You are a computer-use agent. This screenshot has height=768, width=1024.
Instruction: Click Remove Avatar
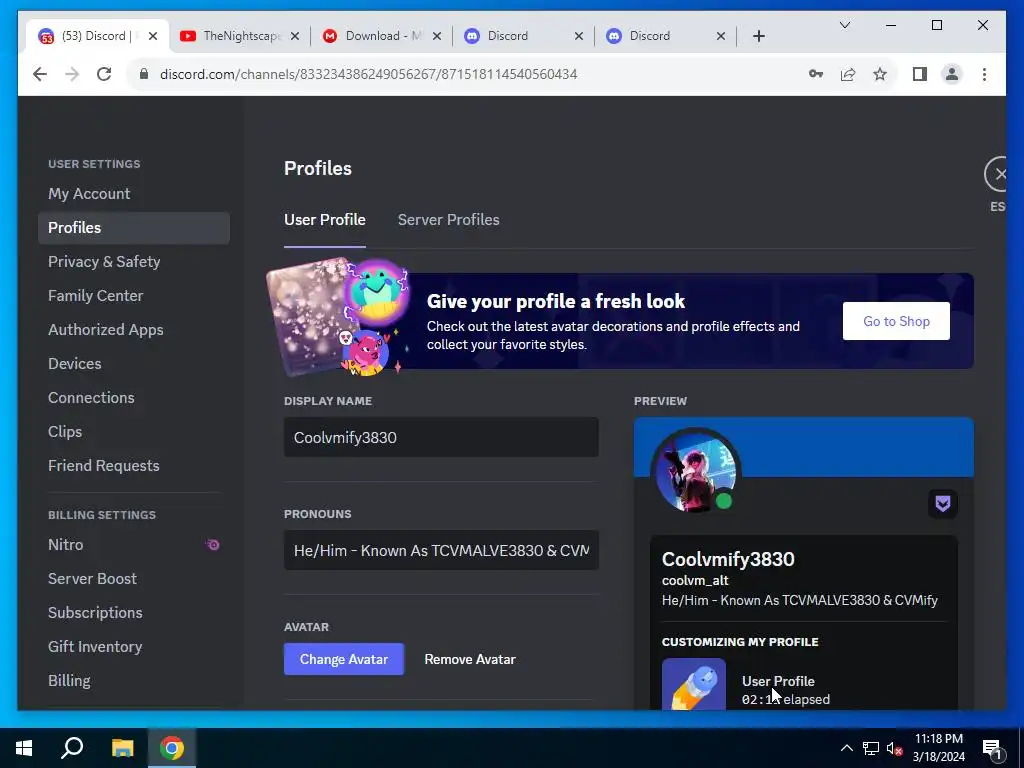coord(470,660)
